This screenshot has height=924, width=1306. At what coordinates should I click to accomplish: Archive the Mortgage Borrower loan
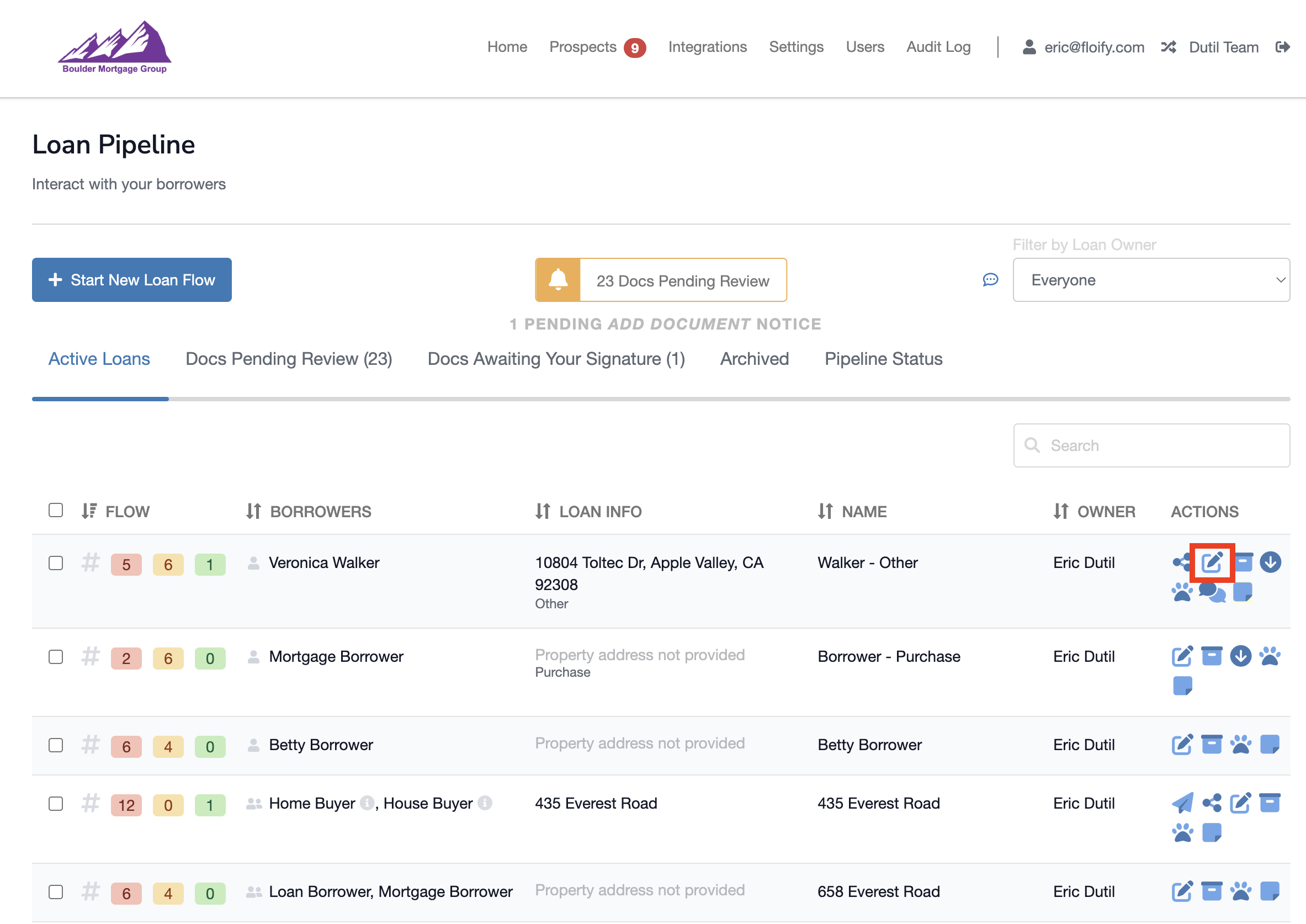coord(1212,656)
